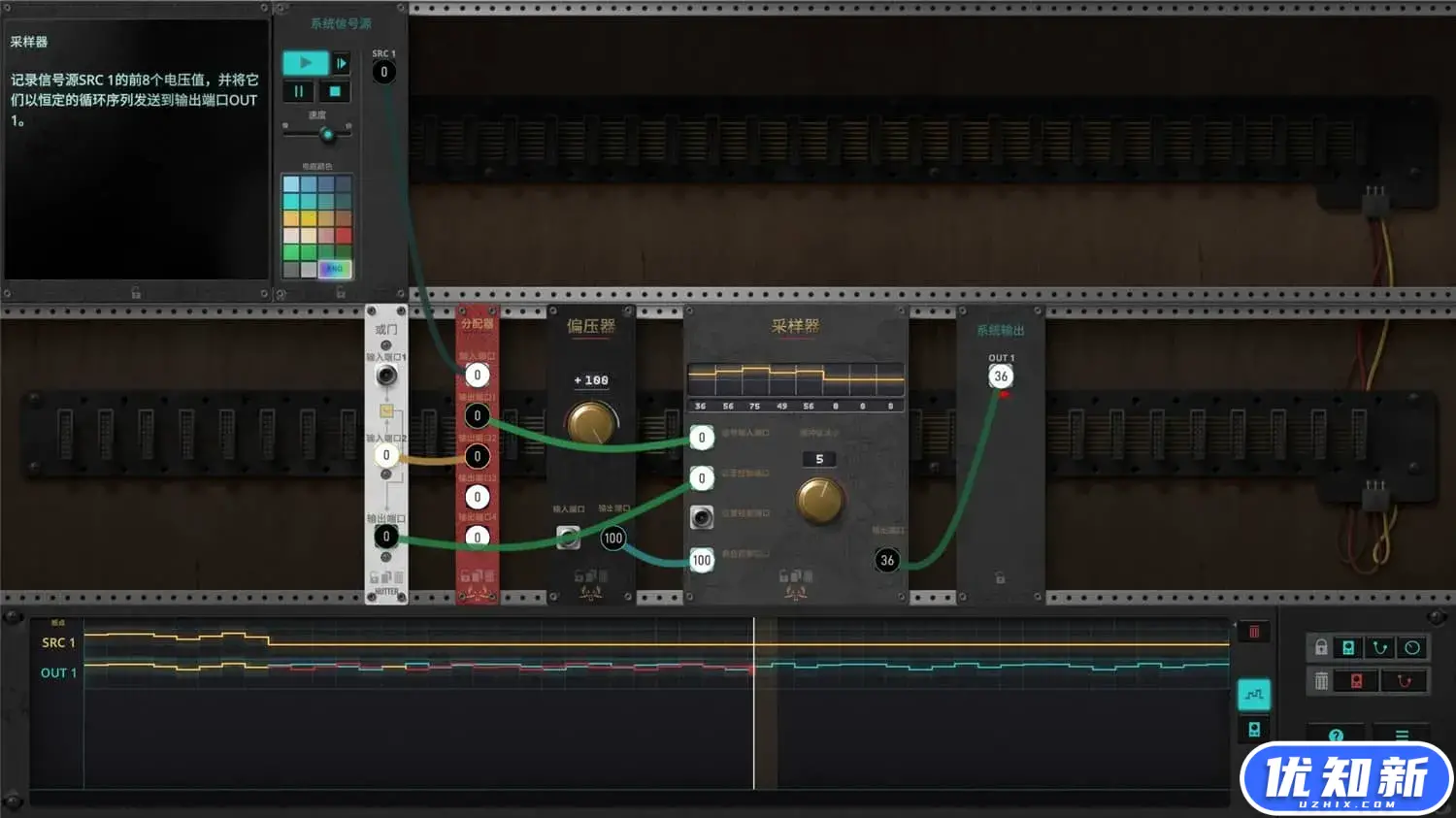Click the teal module icon below waveform button
The height and width of the screenshot is (818, 1456).
1253,729
